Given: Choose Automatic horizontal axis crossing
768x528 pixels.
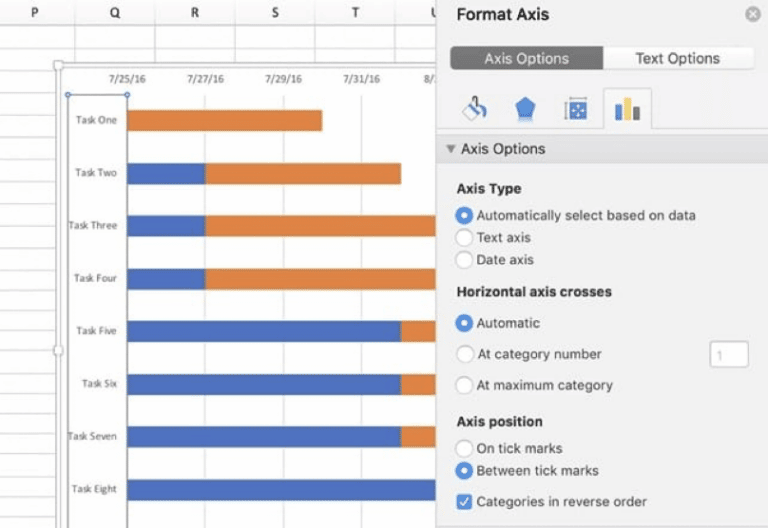Looking at the screenshot, I should click(x=464, y=323).
